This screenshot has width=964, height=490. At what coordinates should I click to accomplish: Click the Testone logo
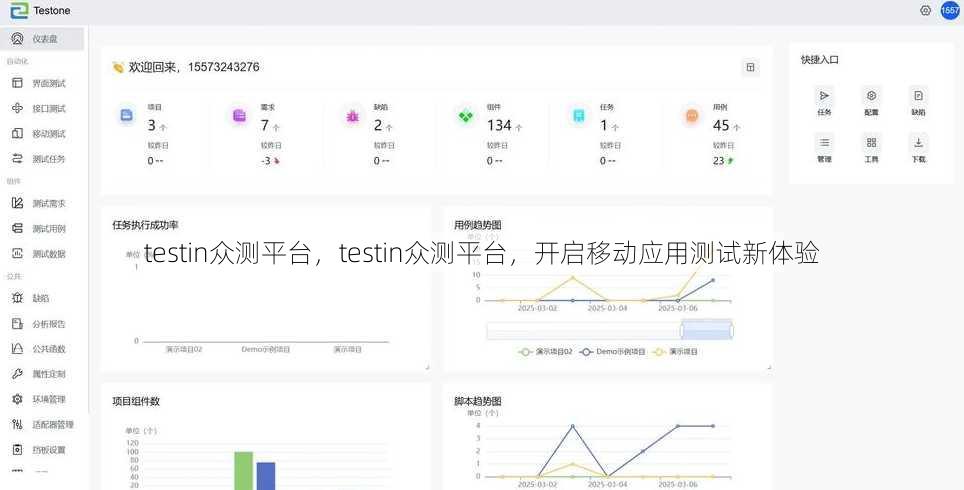pos(40,10)
